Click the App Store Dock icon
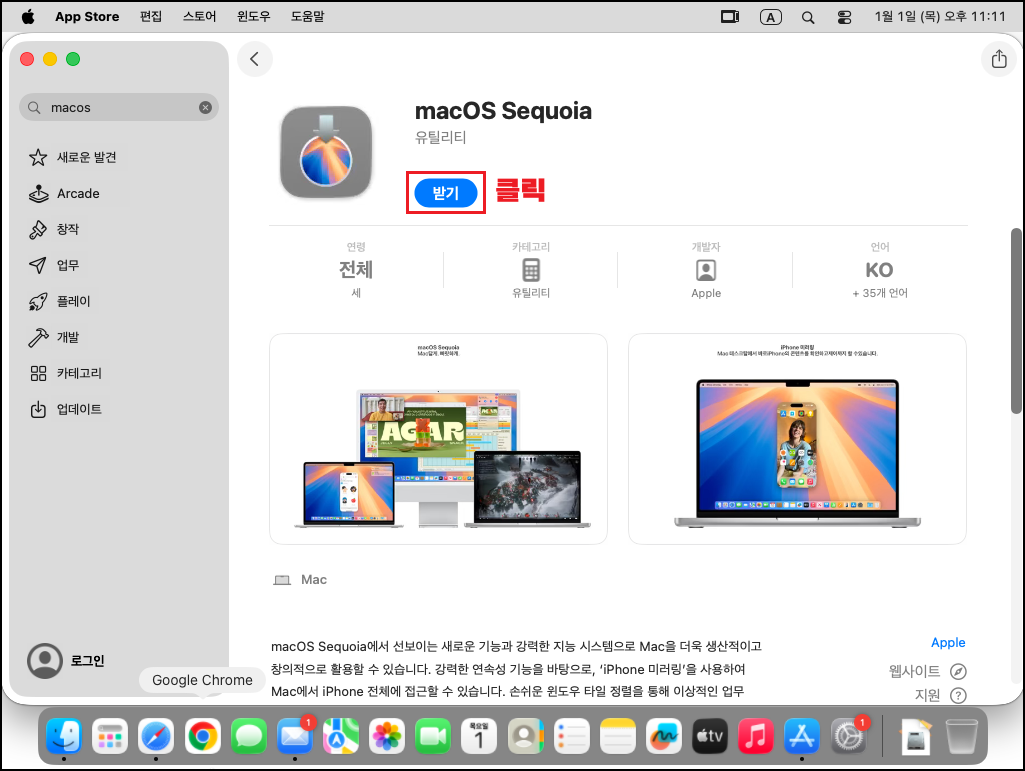 click(802, 736)
